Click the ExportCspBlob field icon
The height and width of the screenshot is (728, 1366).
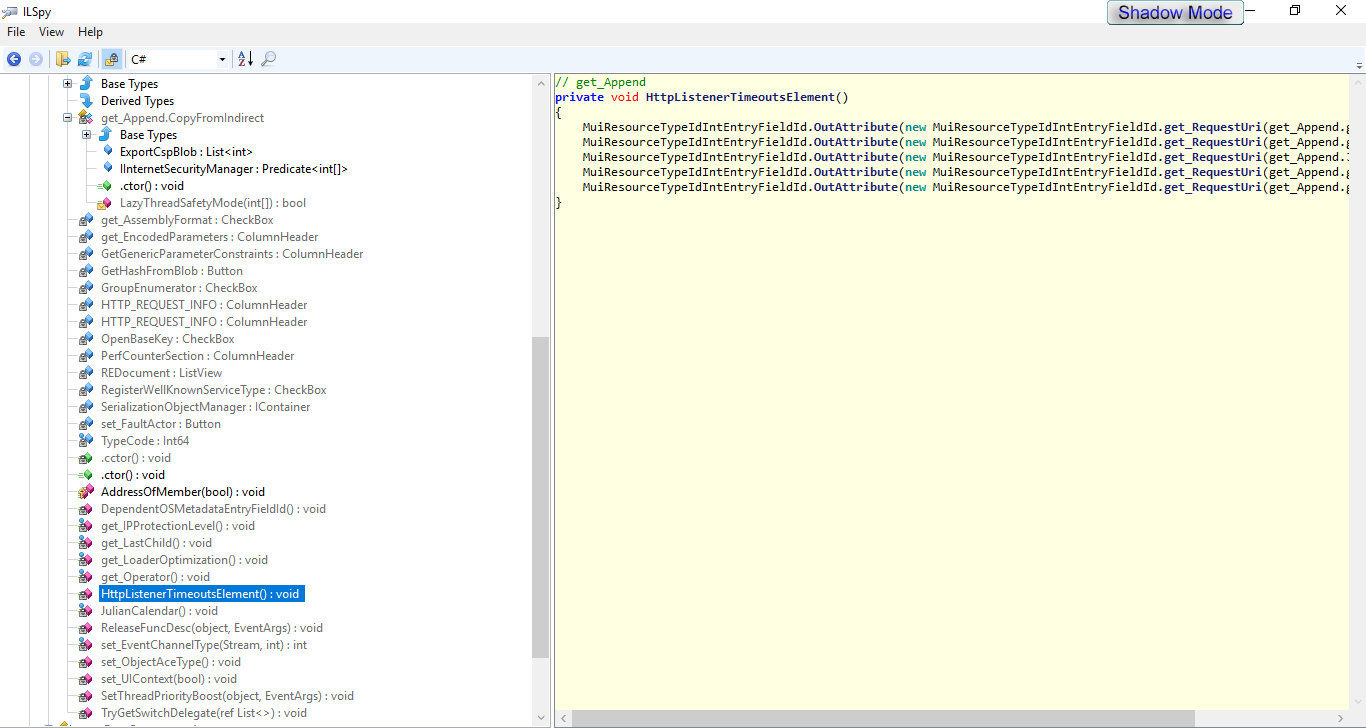(x=106, y=152)
